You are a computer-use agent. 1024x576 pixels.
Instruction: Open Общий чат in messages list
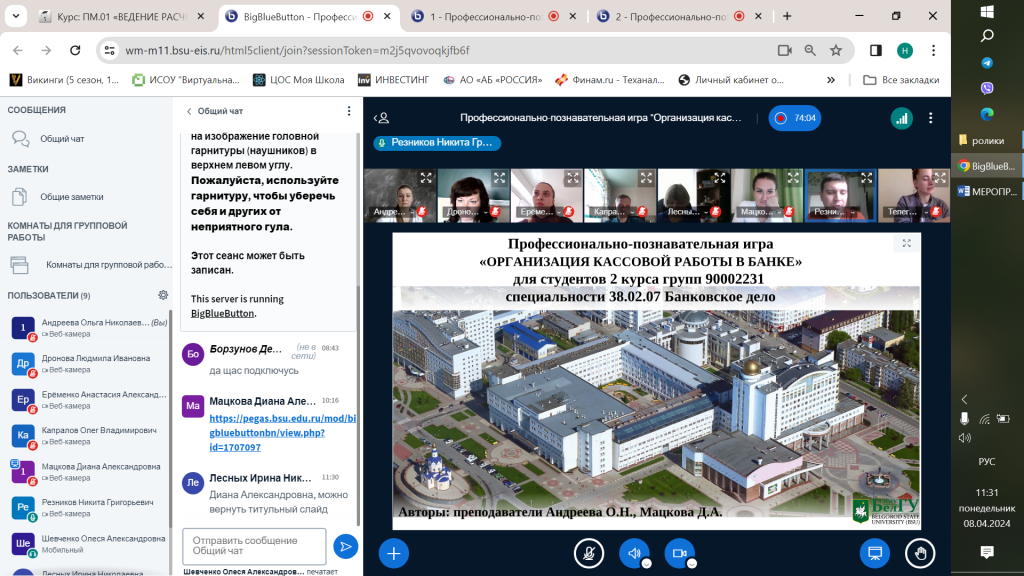pyautogui.click(x=62, y=138)
